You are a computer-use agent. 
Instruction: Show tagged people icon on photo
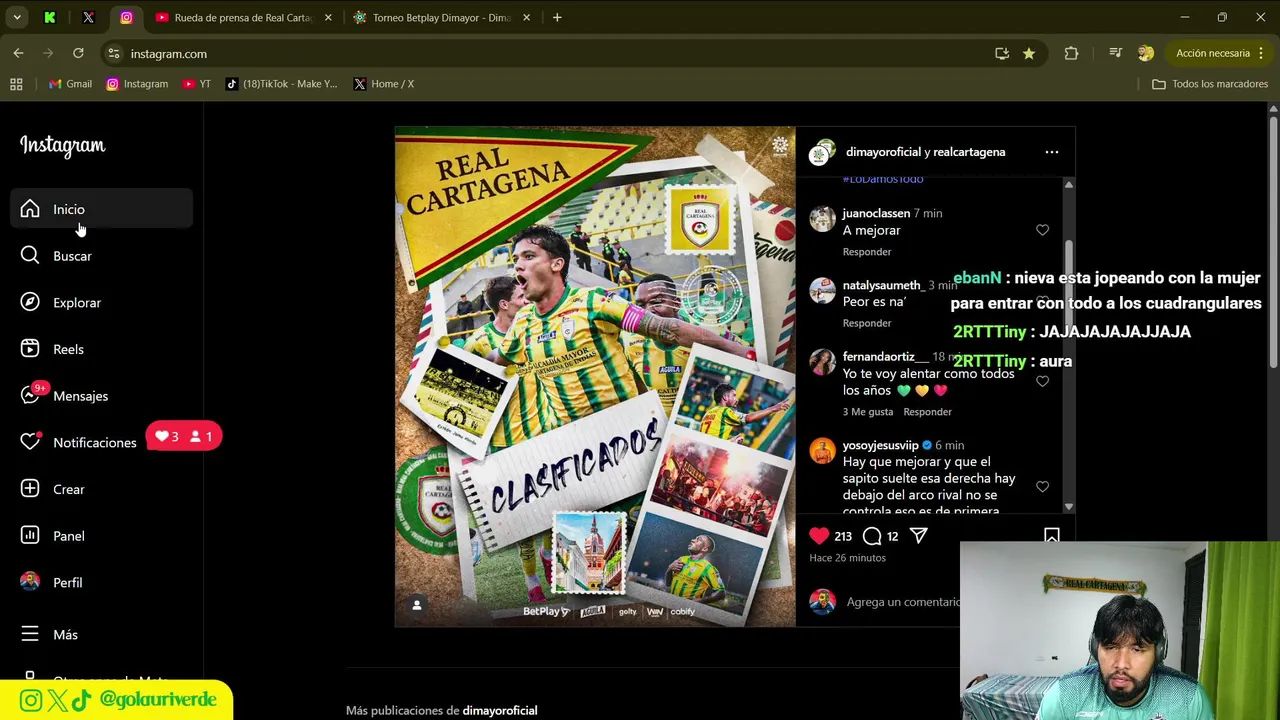[x=417, y=605]
